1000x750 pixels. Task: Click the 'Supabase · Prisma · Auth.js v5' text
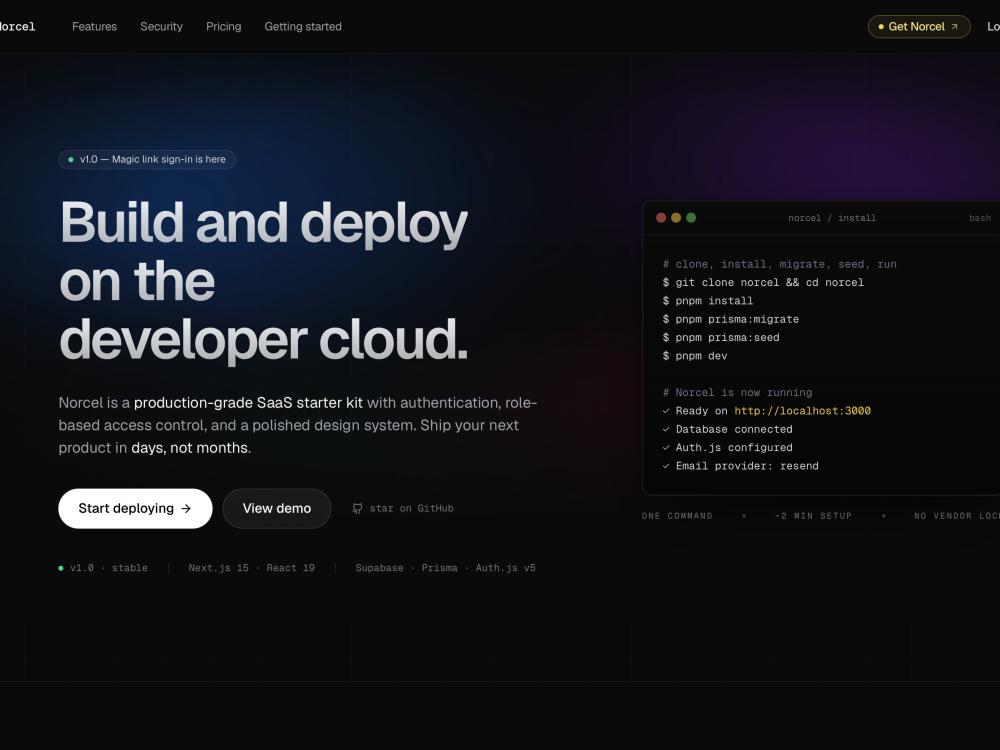446,568
